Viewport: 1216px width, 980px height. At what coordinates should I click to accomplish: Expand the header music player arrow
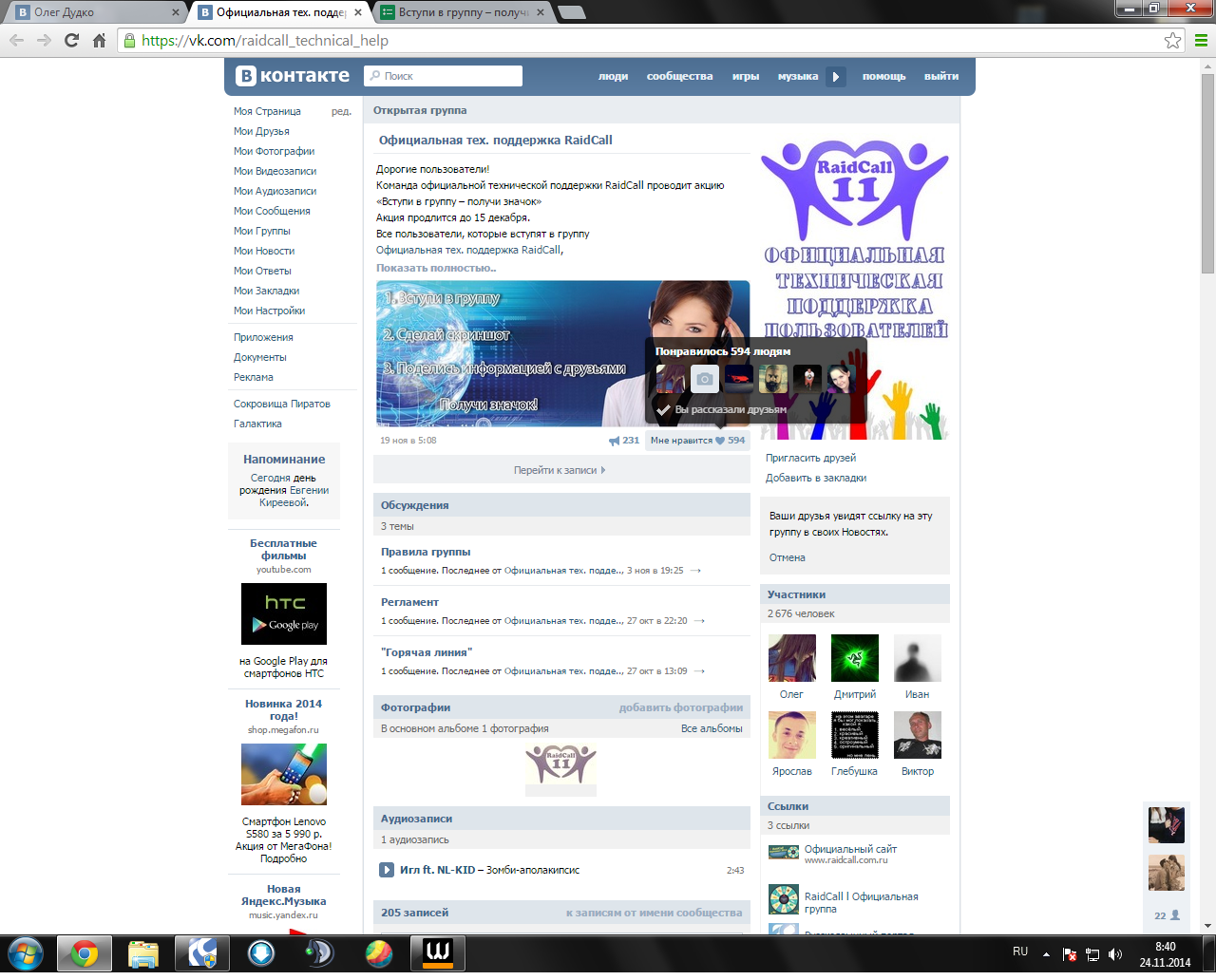(836, 77)
